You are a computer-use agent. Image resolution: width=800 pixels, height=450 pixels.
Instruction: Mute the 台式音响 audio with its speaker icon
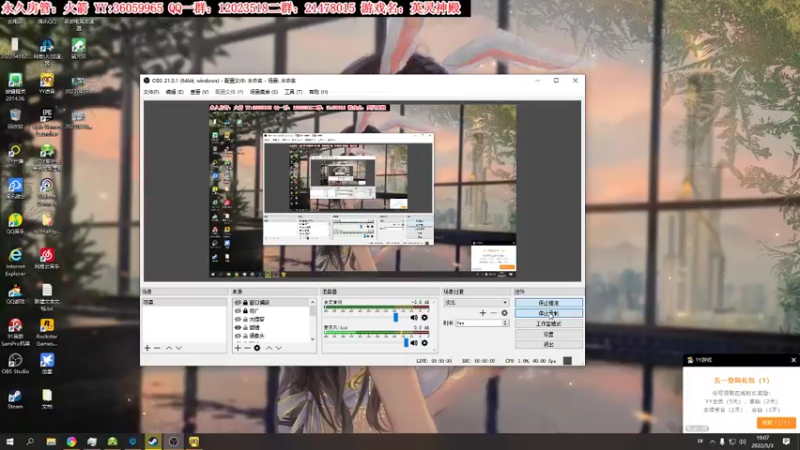pos(414,317)
